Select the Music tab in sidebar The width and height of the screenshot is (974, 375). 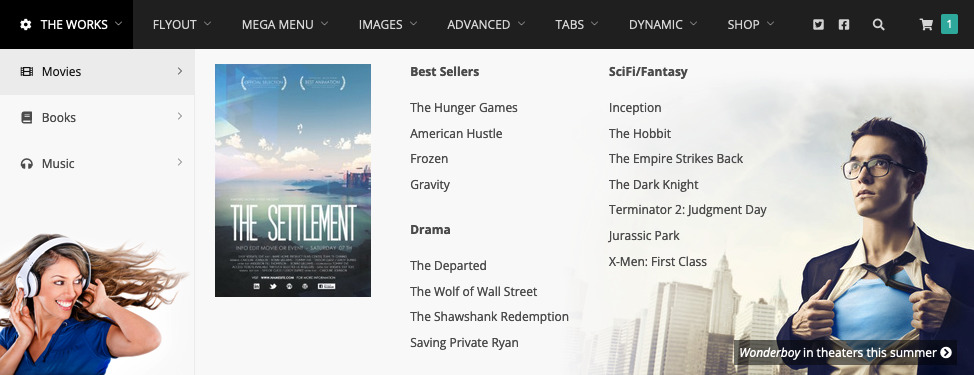coord(97,164)
